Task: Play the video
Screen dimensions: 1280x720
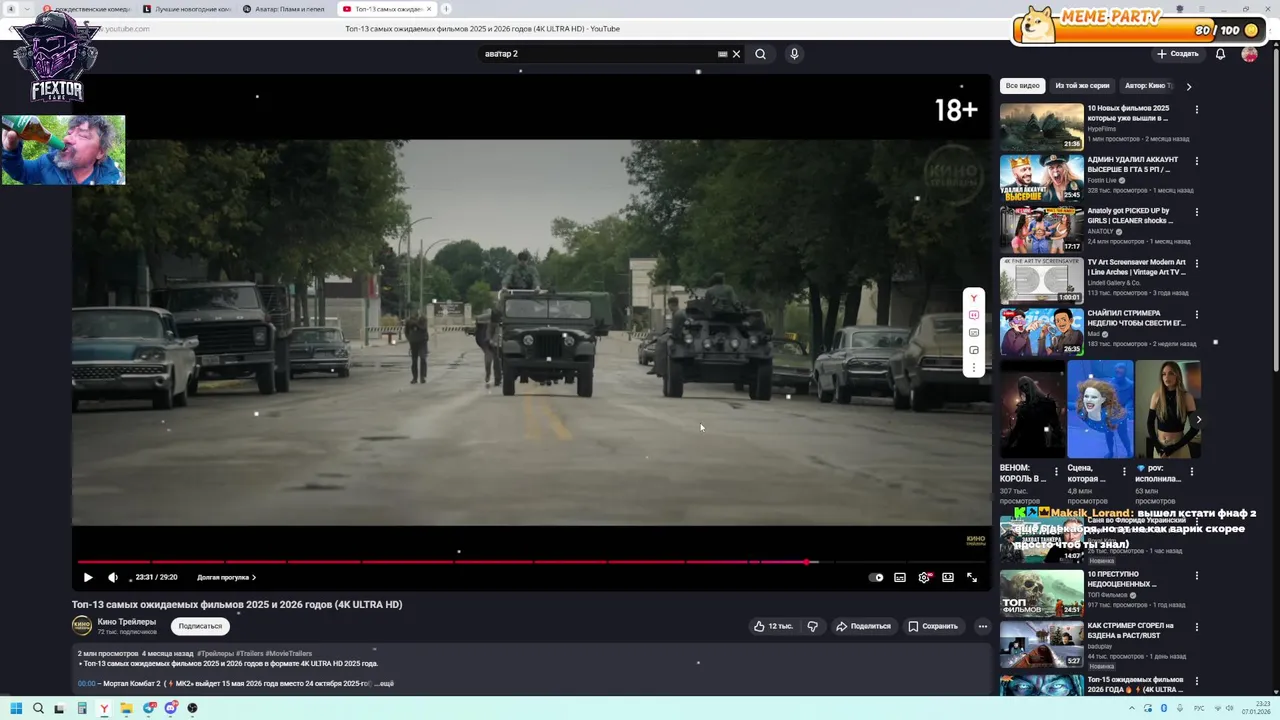Action: click(88, 577)
